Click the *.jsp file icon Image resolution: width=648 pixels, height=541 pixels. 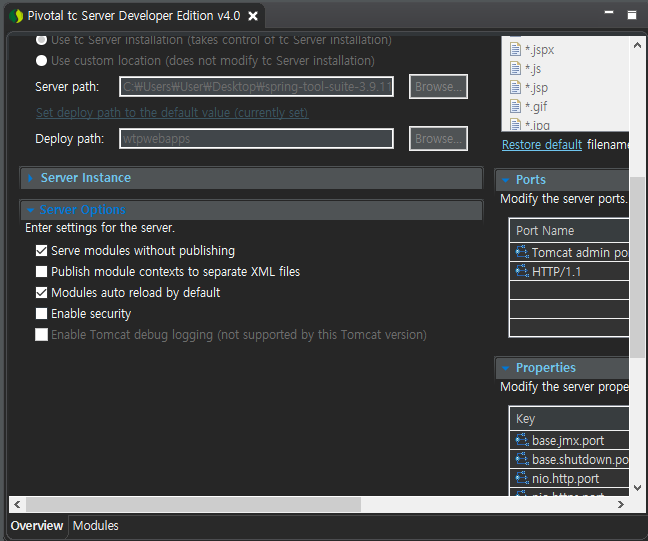tap(515, 88)
